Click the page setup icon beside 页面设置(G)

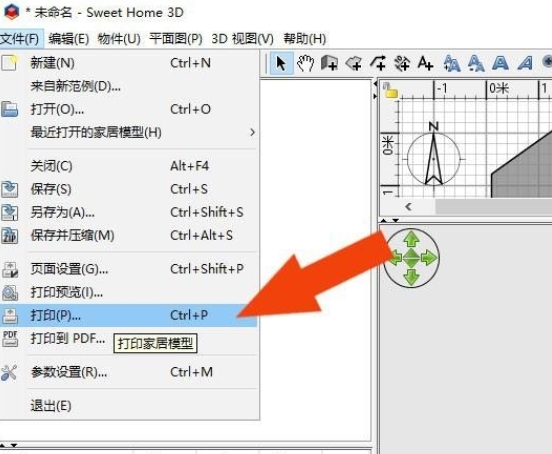10,269
